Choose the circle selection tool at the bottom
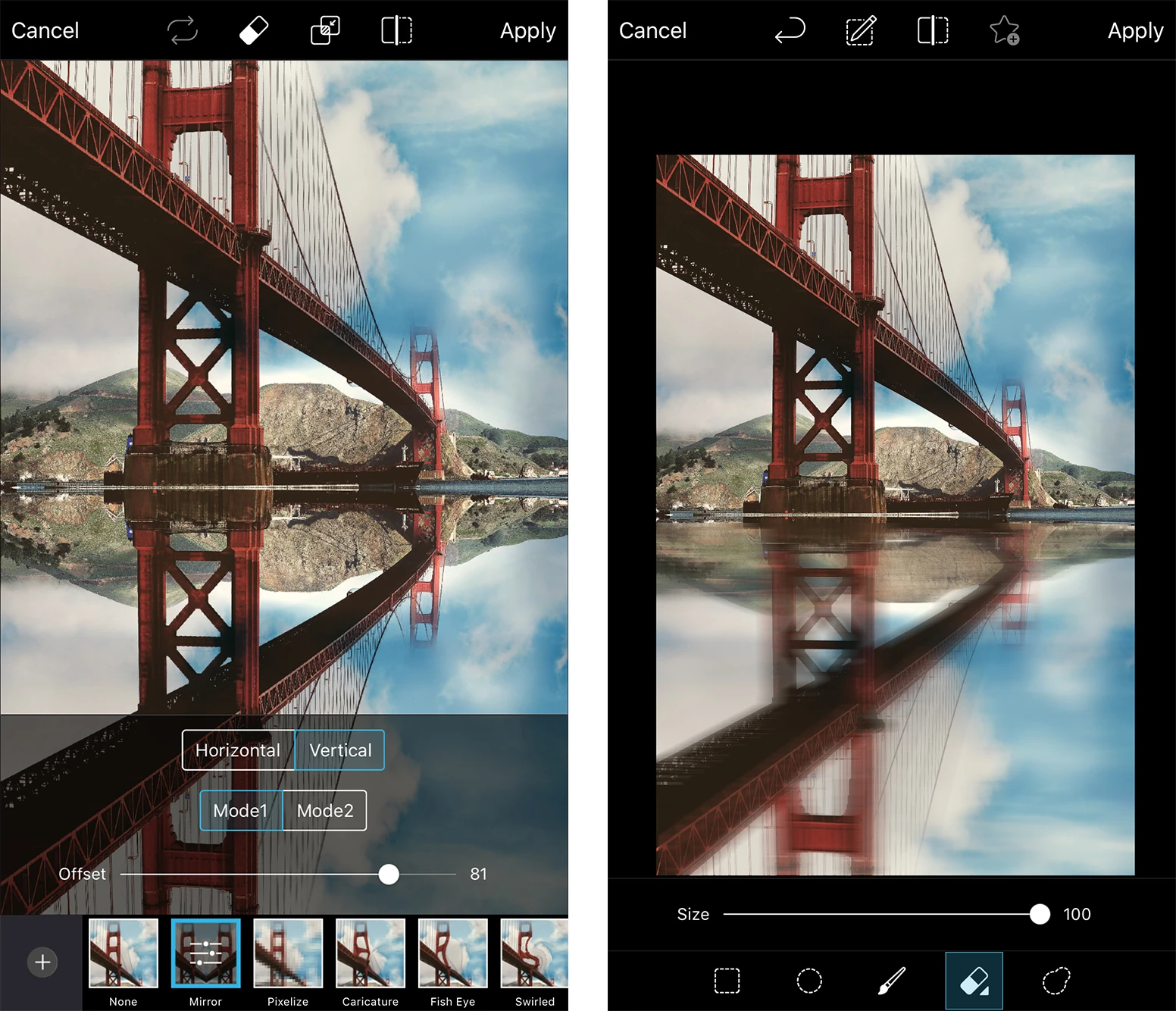1176x1011 pixels. coord(809,980)
